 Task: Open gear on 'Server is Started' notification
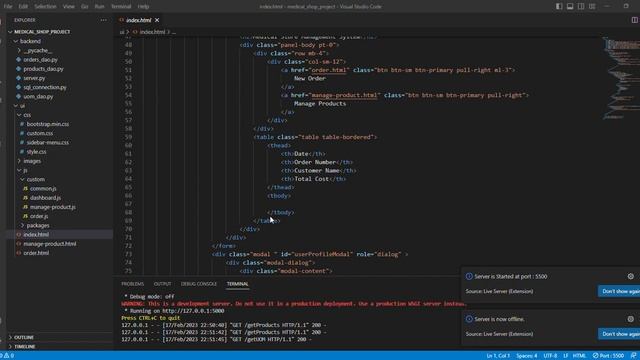[x=631, y=277]
